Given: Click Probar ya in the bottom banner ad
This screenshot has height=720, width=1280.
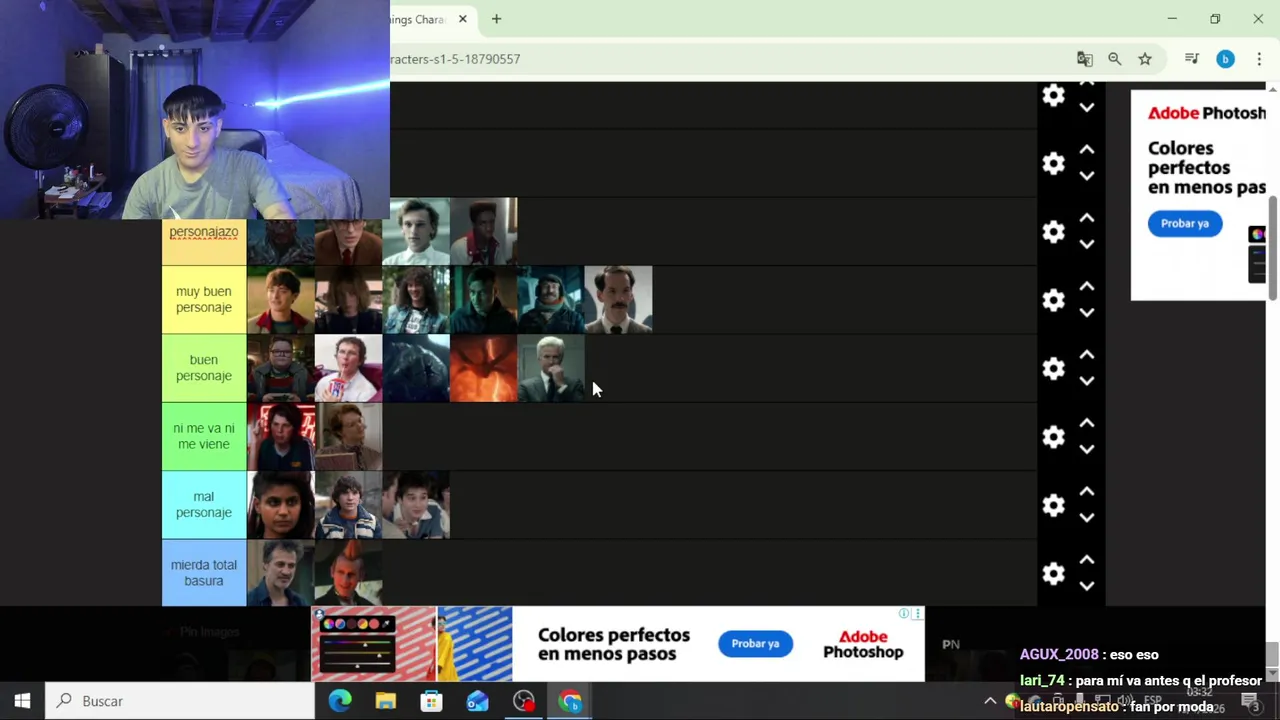Looking at the screenshot, I should click(x=755, y=643).
